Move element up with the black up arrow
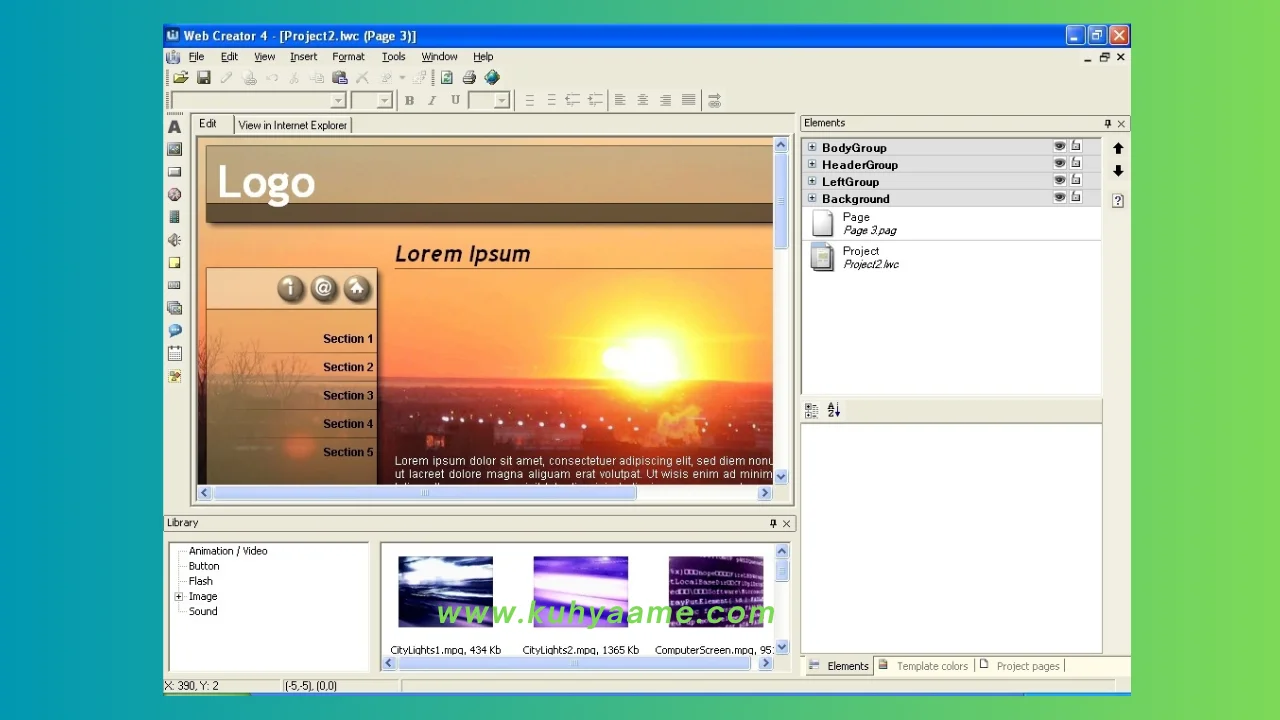Screen dimensions: 1280x720 (1118, 148)
